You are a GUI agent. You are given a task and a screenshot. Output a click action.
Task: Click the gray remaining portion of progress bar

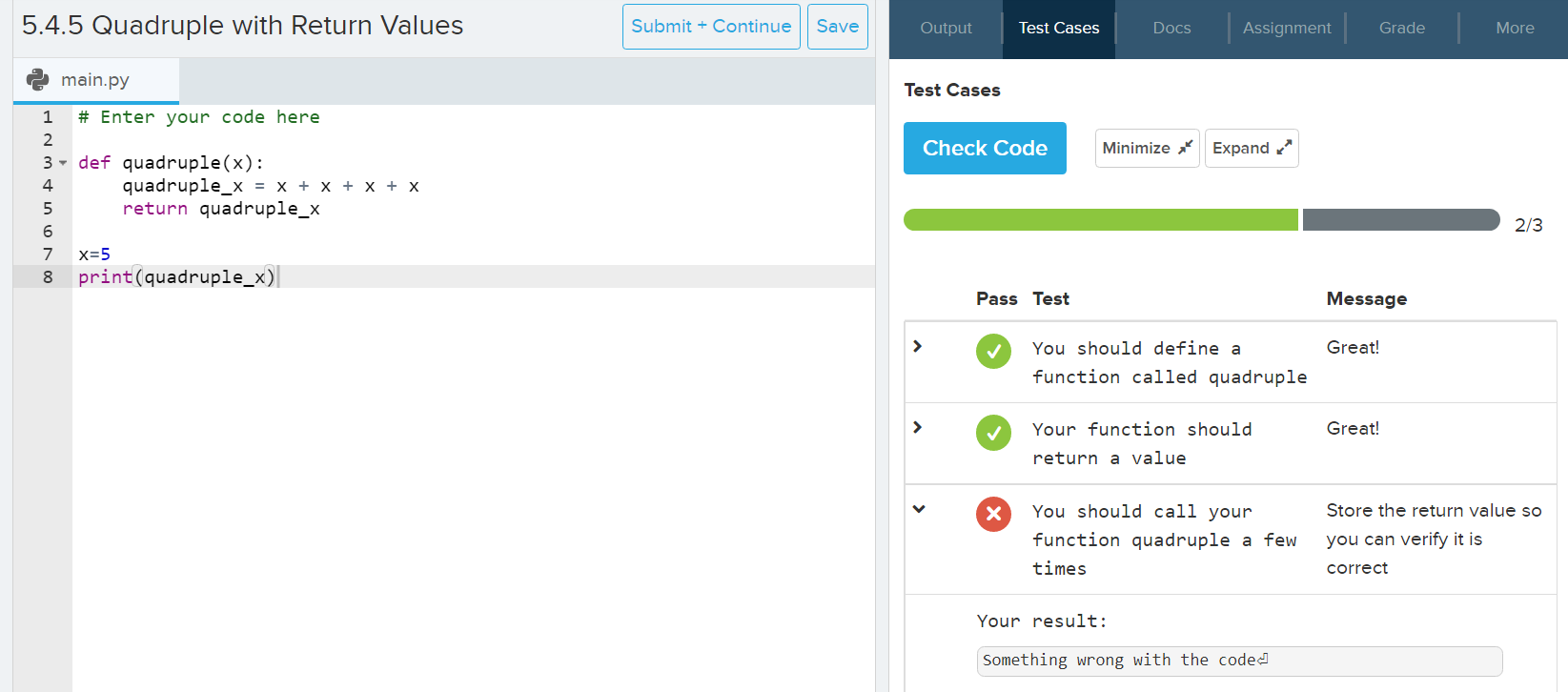(1401, 219)
